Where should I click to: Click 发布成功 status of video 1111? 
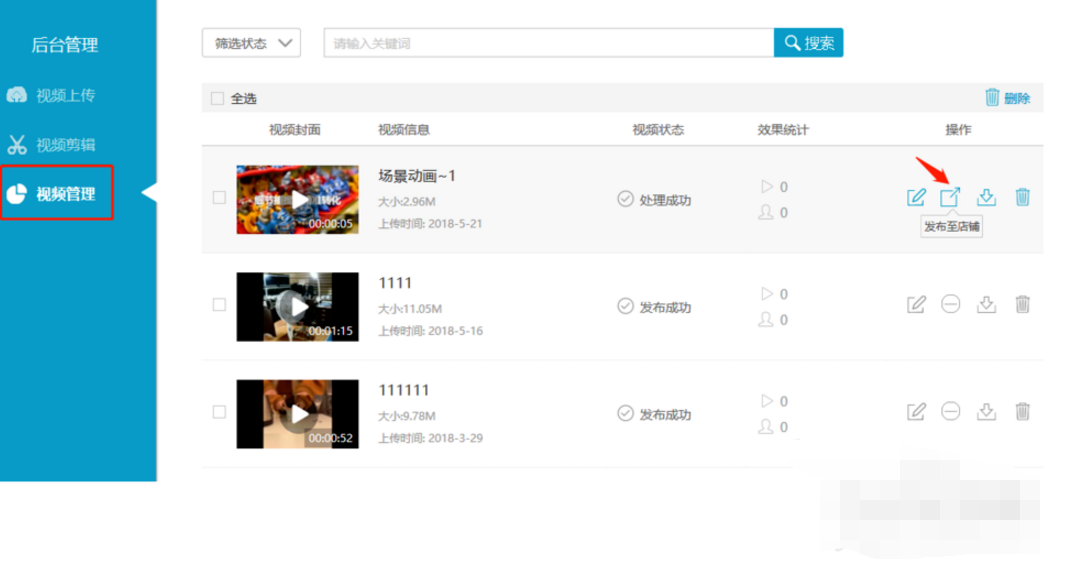(x=665, y=307)
